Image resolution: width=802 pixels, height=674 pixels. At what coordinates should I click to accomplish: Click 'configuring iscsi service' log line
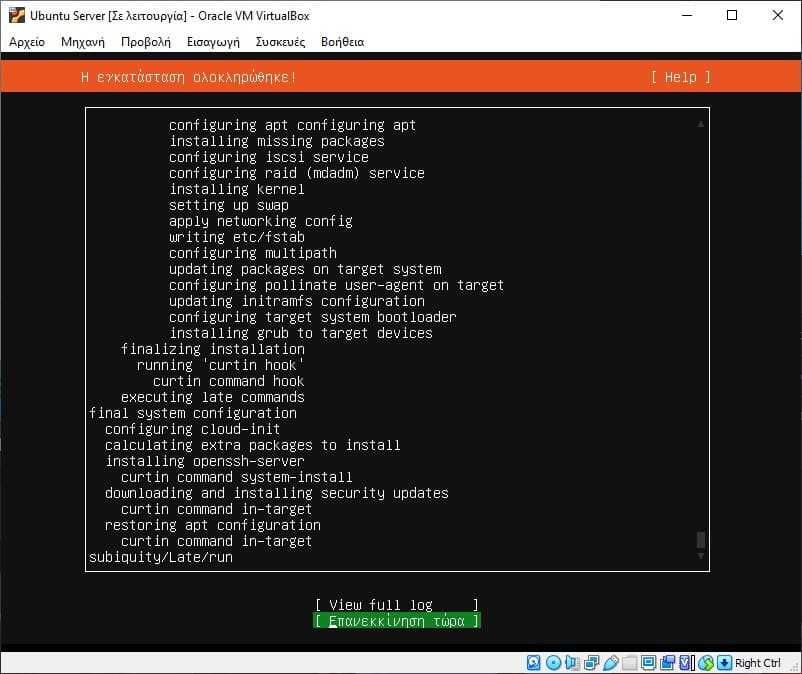pos(269,157)
